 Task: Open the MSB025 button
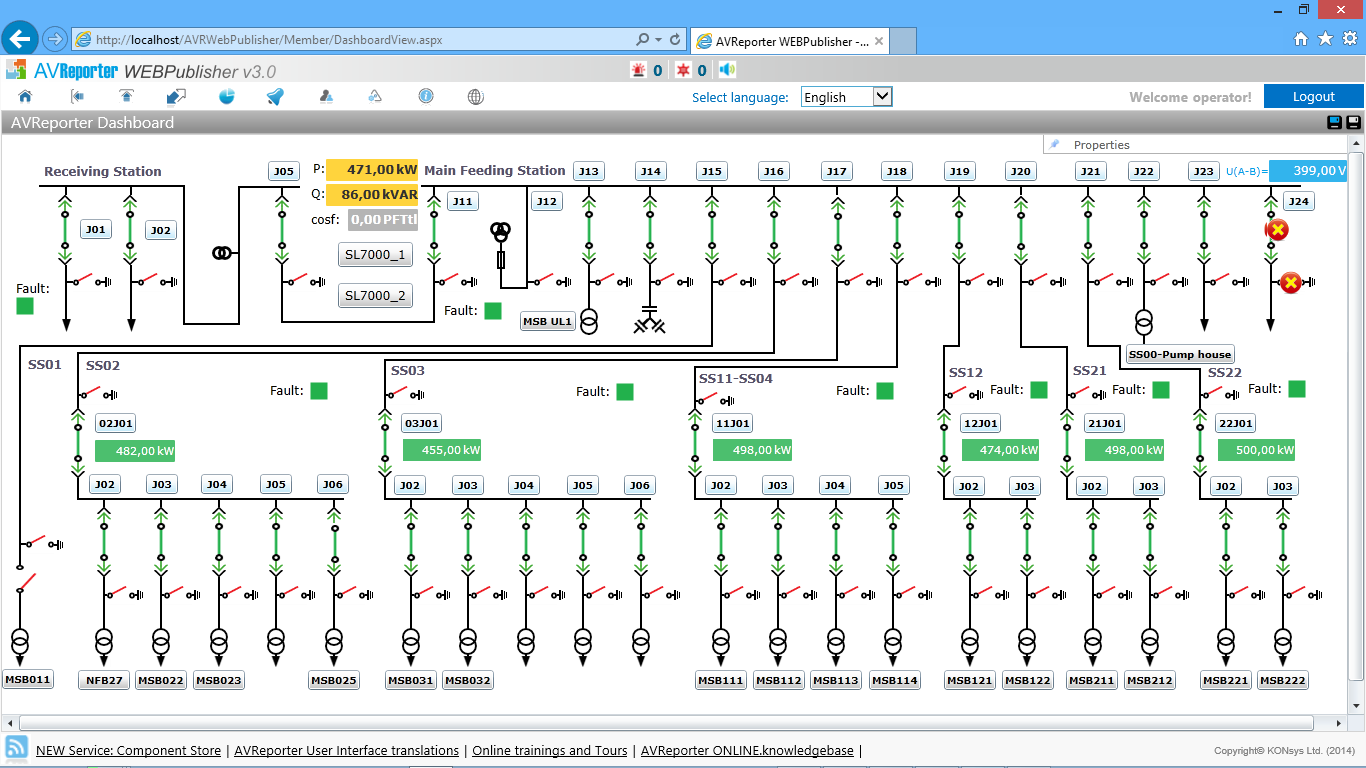(x=334, y=680)
